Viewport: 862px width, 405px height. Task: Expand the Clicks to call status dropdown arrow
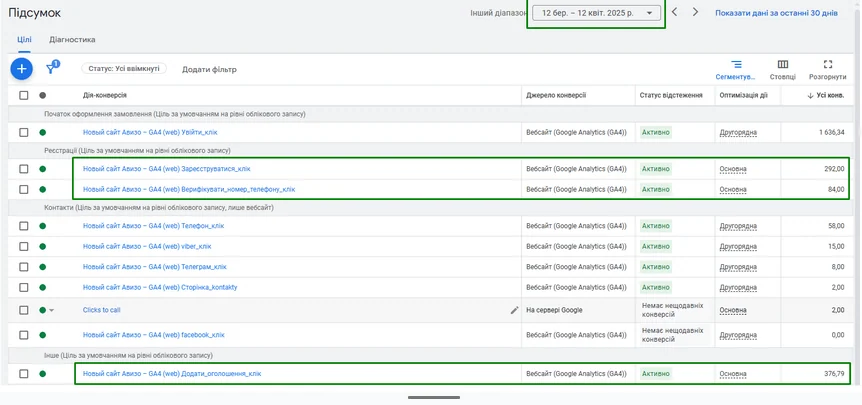pyautogui.click(x=52, y=310)
